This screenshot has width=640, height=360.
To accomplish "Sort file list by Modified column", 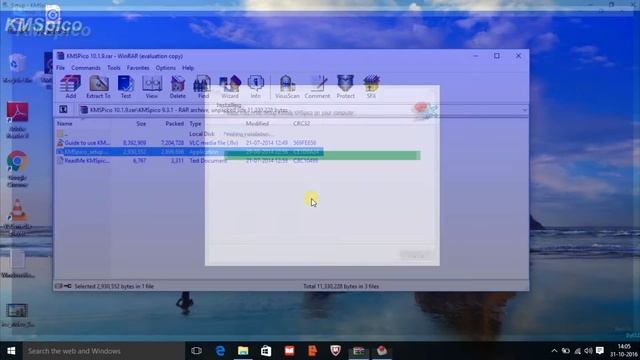I will [257, 123].
